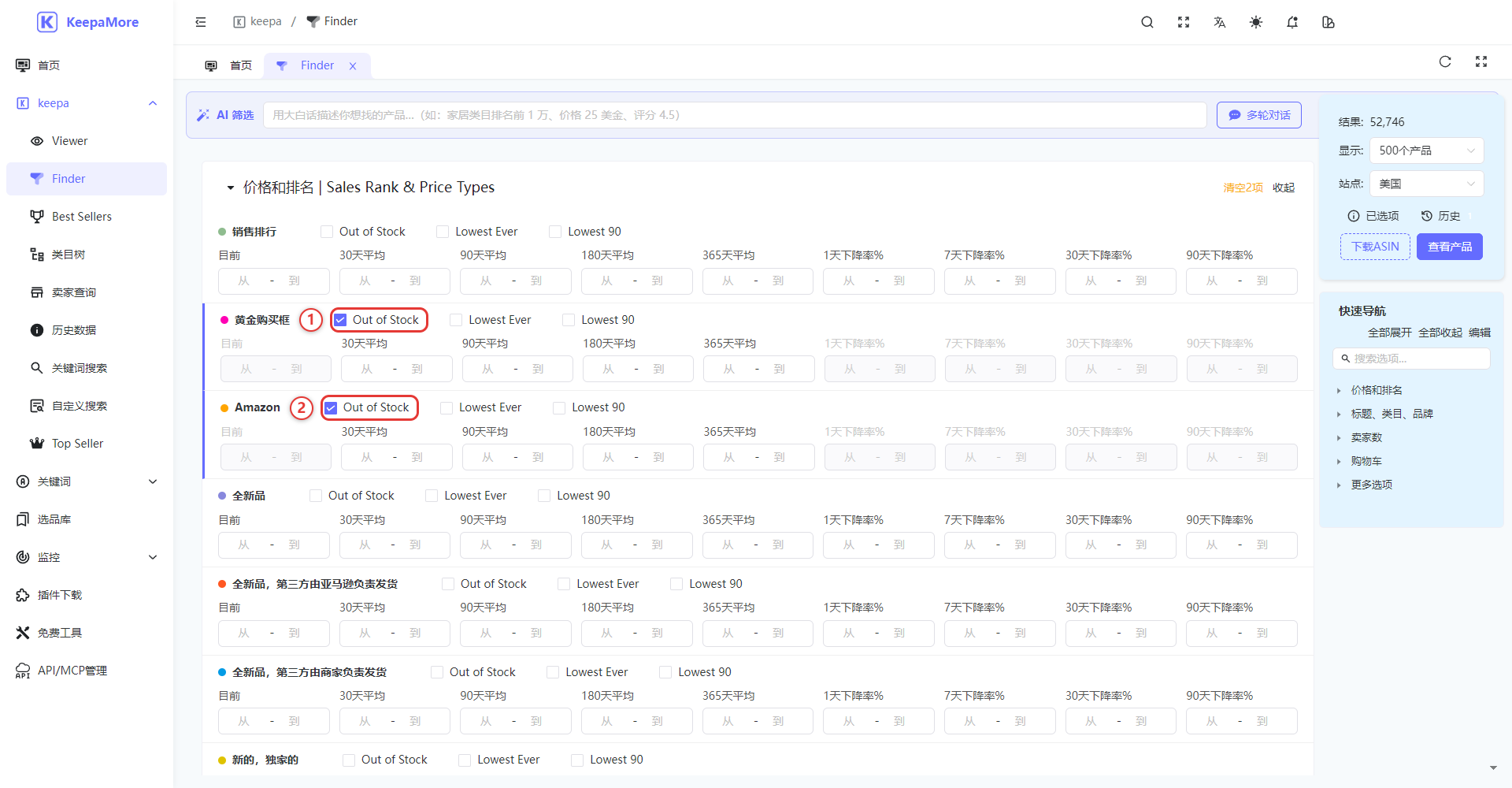
Task: Check Lowest Ever for 黄金购买框 row
Action: coord(456,320)
